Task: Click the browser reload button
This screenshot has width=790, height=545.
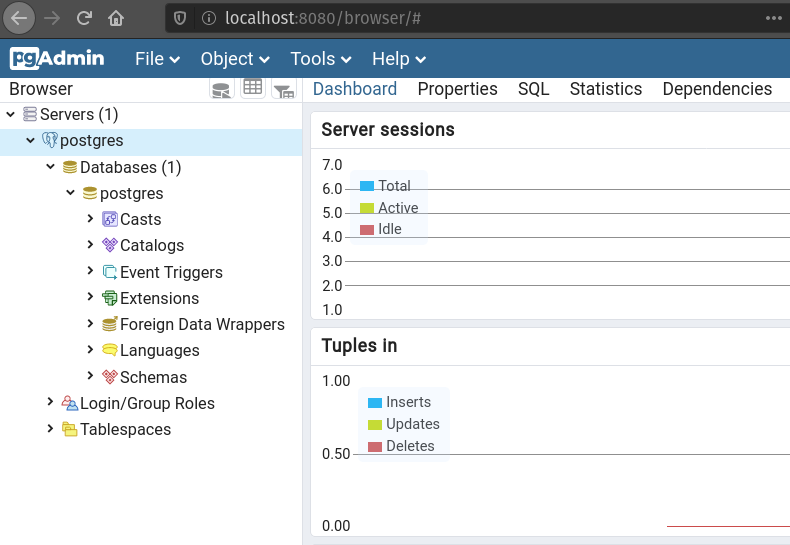Action: click(84, 18)
